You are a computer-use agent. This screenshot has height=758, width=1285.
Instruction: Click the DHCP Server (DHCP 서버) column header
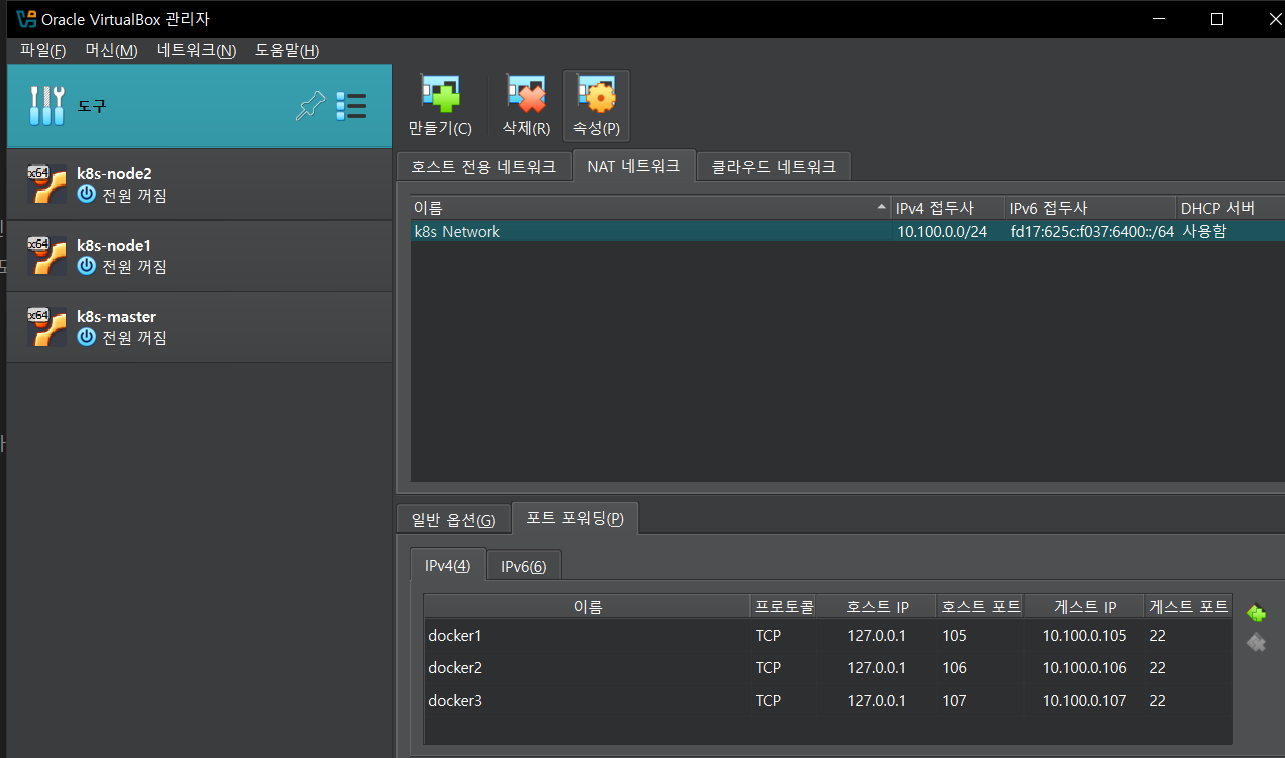pyautogui.click(x=1230, y=208)
